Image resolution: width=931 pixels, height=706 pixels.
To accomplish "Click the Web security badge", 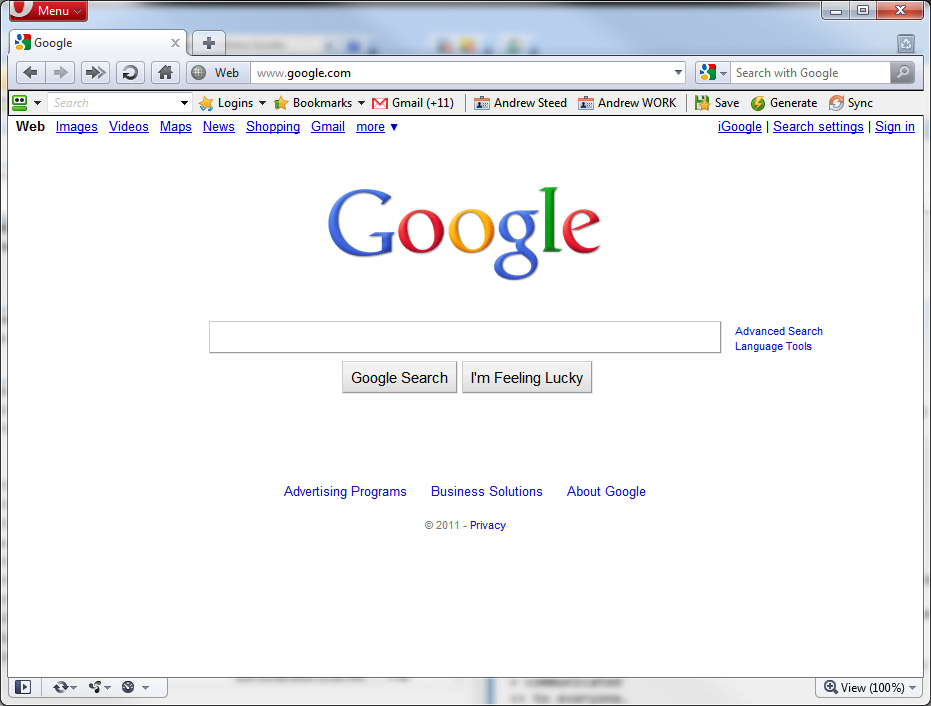I will tap(218, 72).
